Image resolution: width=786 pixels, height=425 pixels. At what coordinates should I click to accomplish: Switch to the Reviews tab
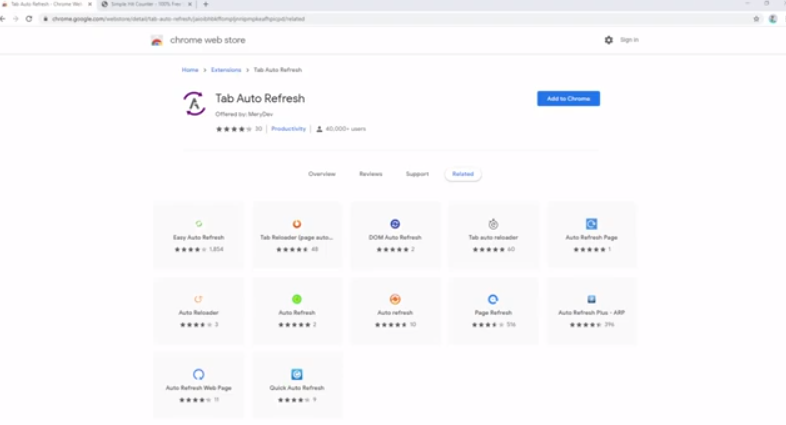[x=370, y=174]
